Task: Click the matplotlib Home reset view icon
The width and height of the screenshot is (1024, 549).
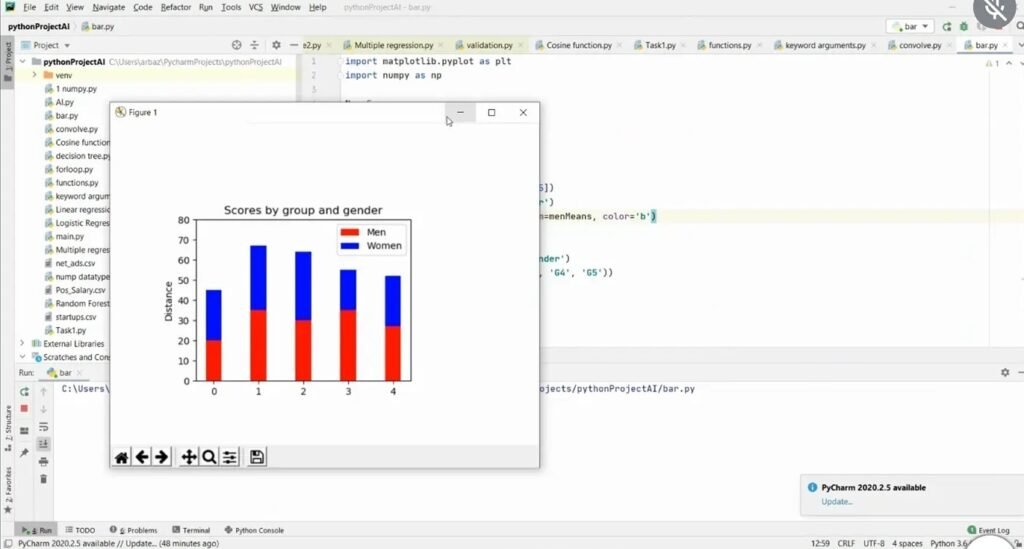Action: coord(121,457)
